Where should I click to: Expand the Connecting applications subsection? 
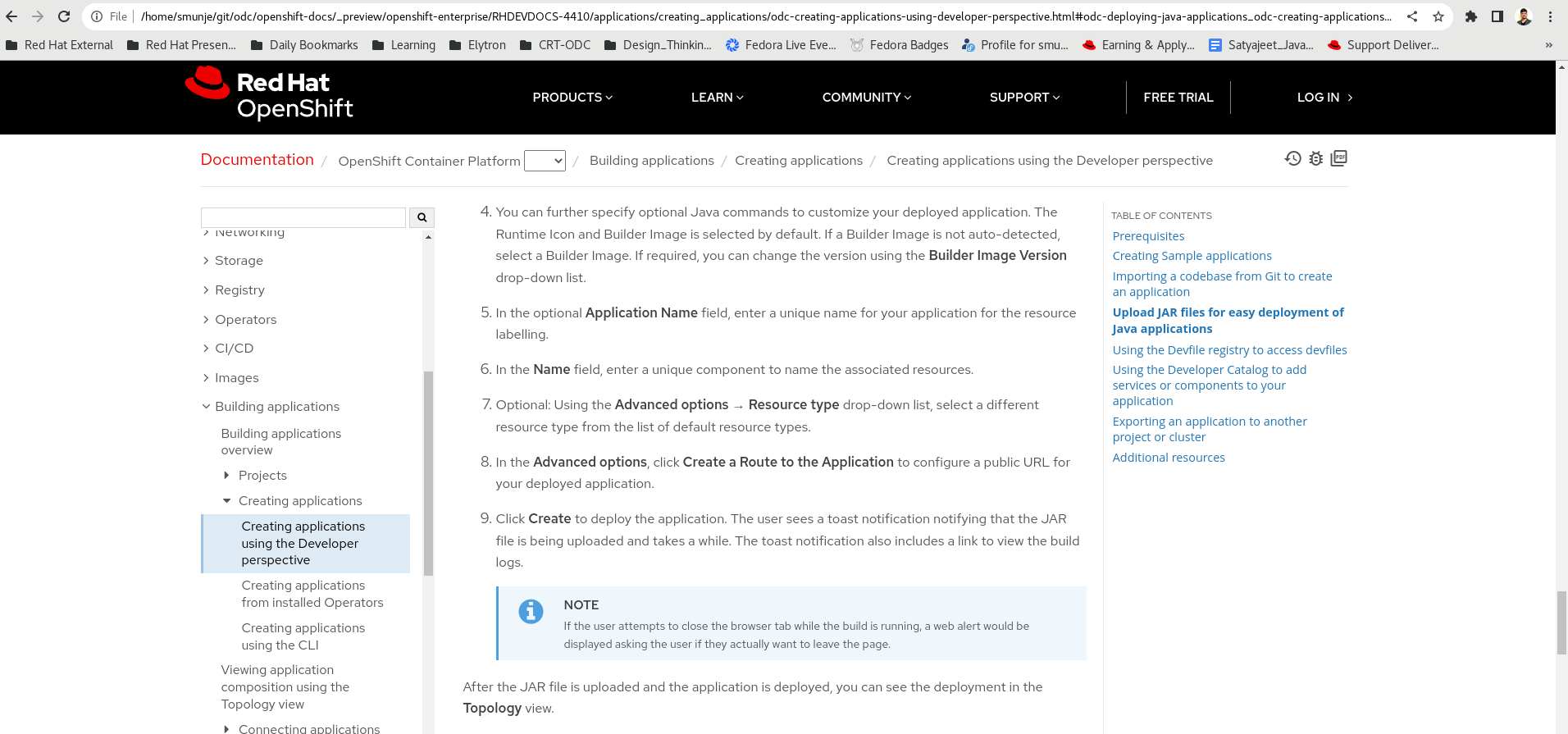pyautogui.click(x=301, y=728)
